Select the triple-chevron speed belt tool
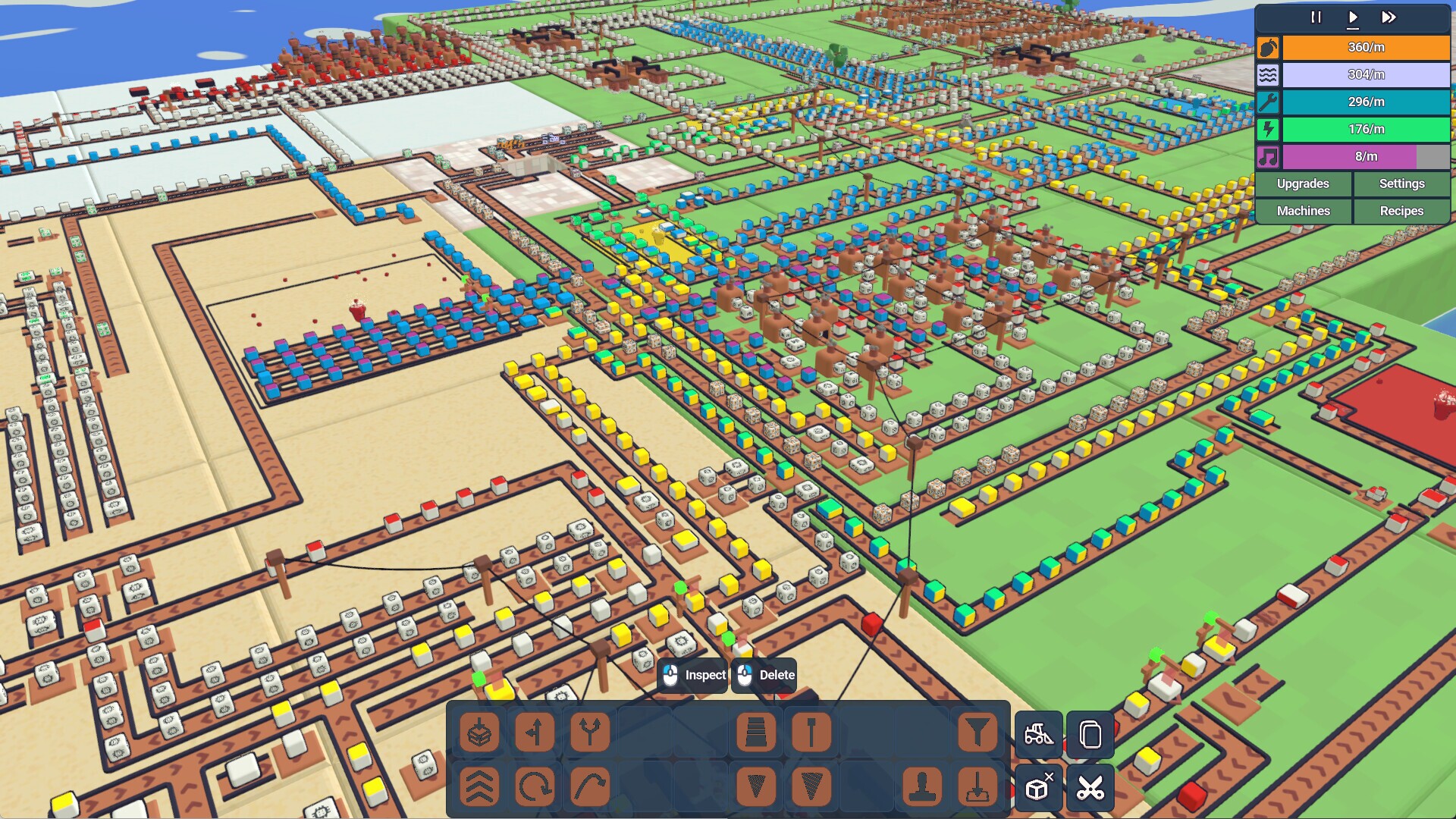This screenshot has width=1456, height=819. (x=479, y=788)
